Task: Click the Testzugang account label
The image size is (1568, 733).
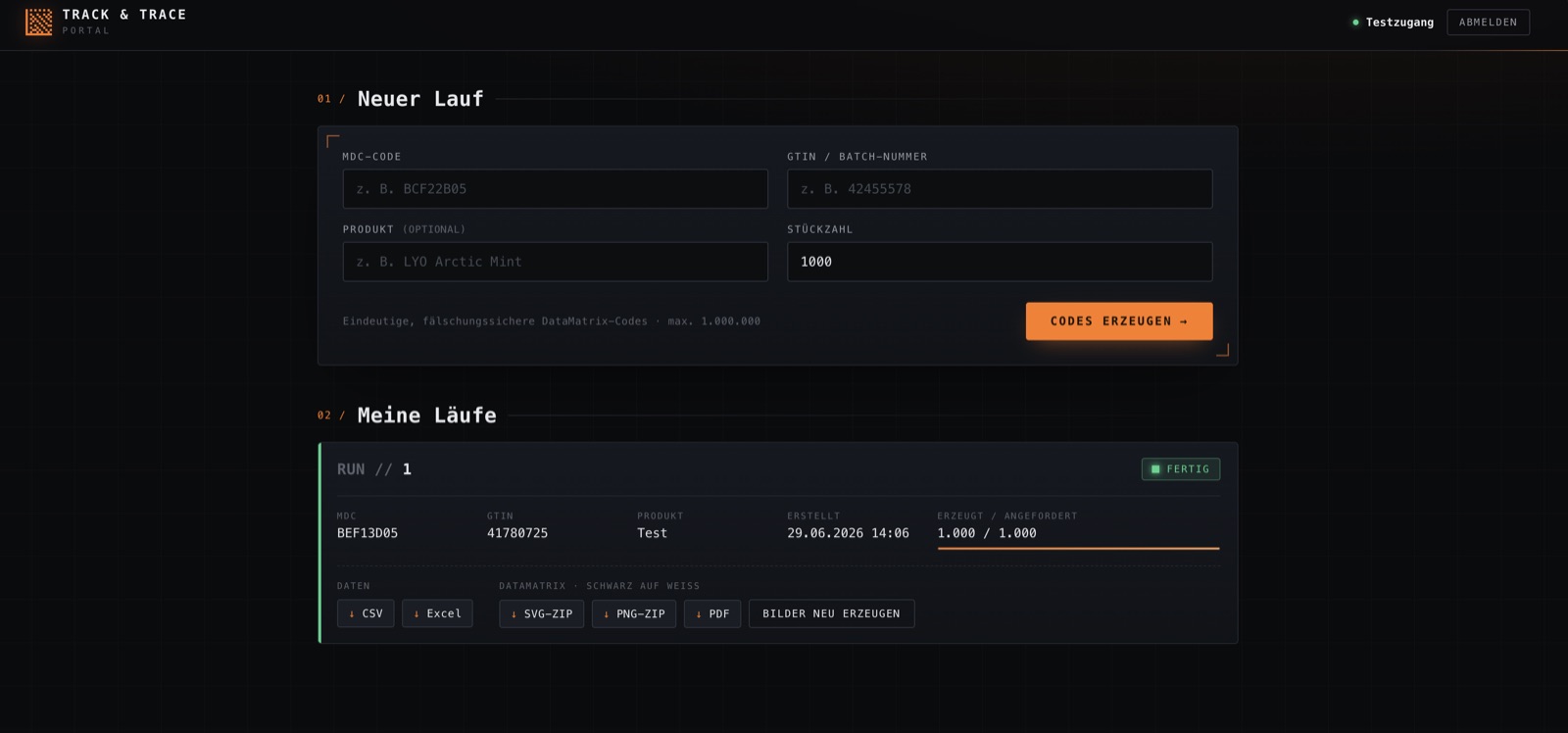Action: pos(1399,23)
